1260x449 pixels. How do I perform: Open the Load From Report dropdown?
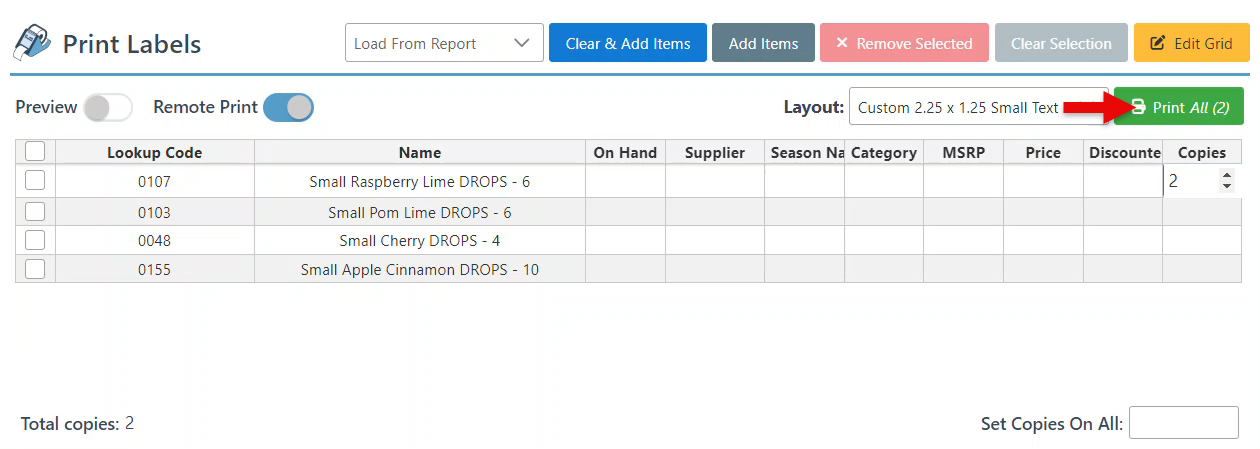coord(444,43)
